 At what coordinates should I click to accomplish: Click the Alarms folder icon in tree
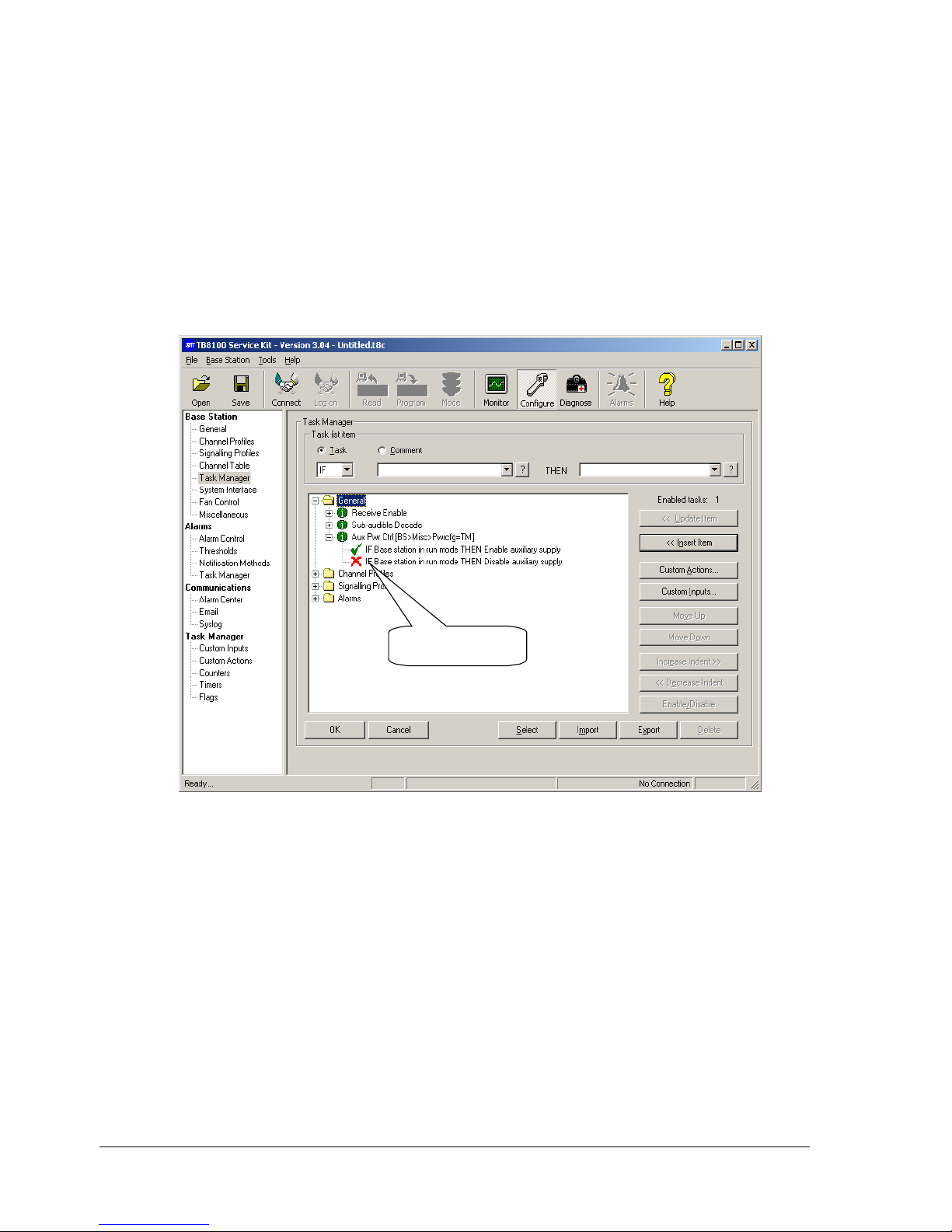[x=328, y=598]
